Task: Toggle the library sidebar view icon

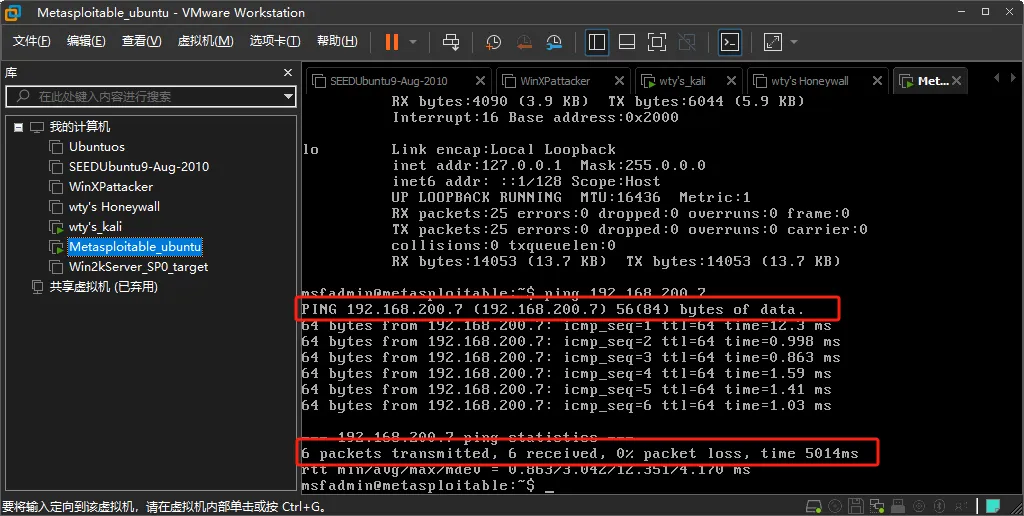Action: click(x=597, y=42)
